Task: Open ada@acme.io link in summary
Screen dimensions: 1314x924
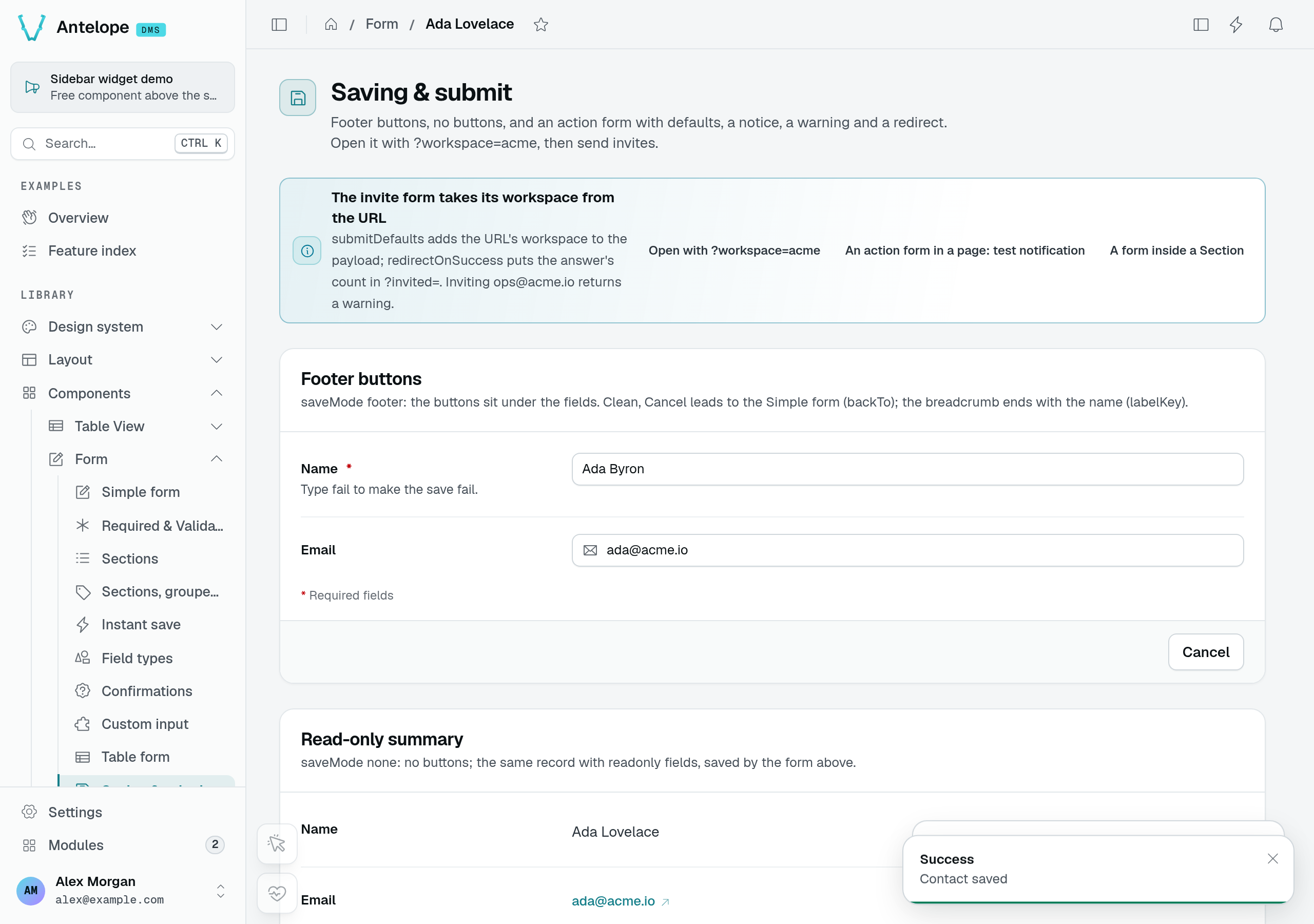Action: [621, 901]
